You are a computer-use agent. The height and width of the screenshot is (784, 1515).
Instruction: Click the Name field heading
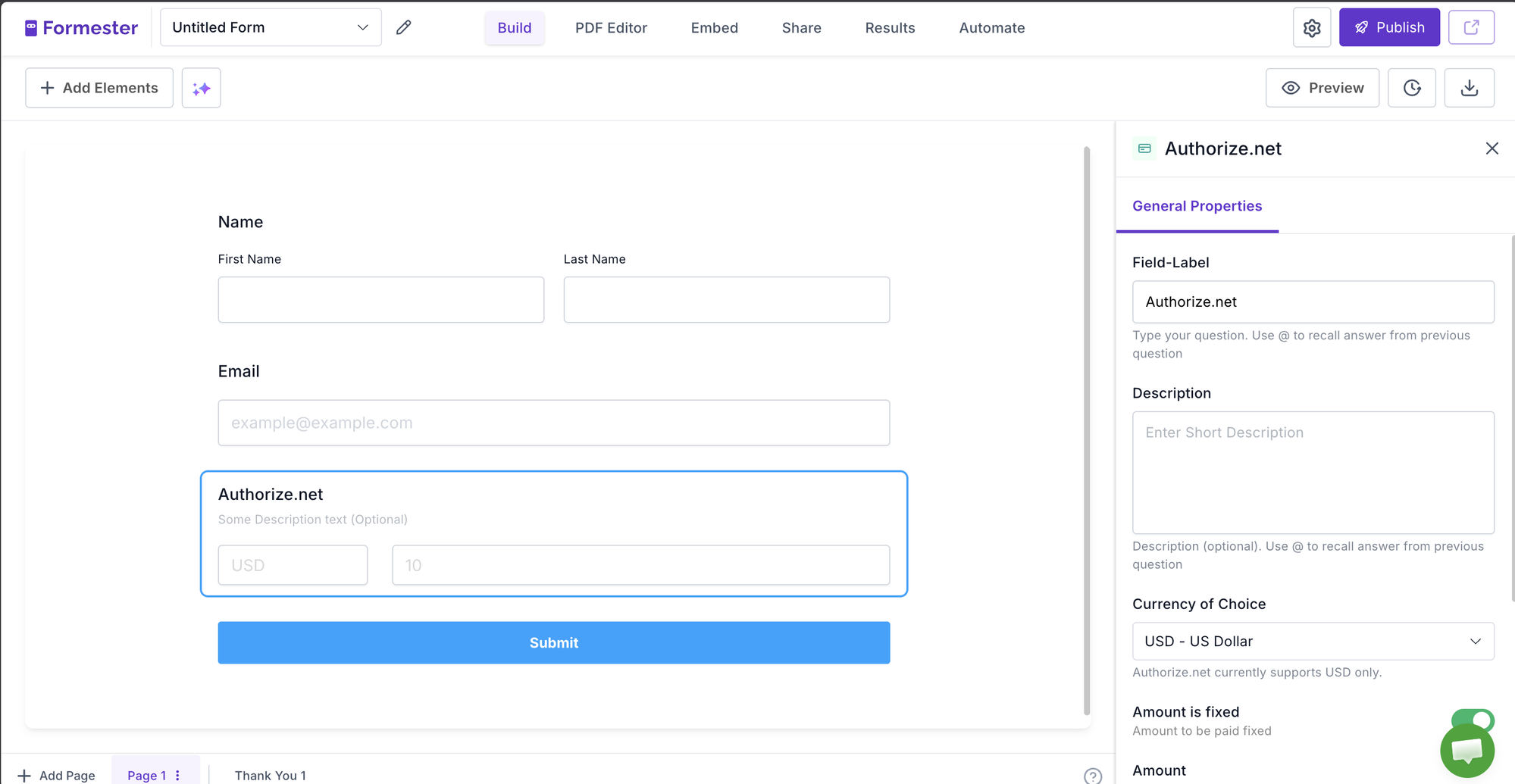coord(240,222)
